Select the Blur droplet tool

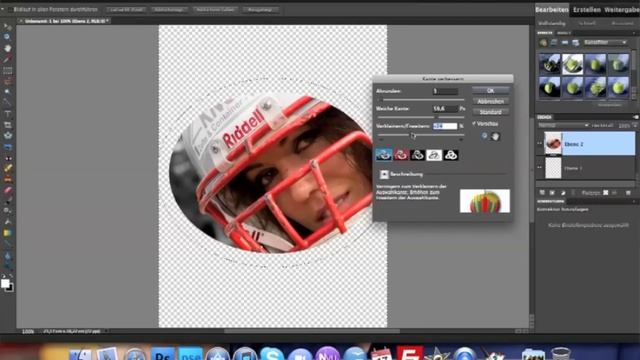click(7, 256)
